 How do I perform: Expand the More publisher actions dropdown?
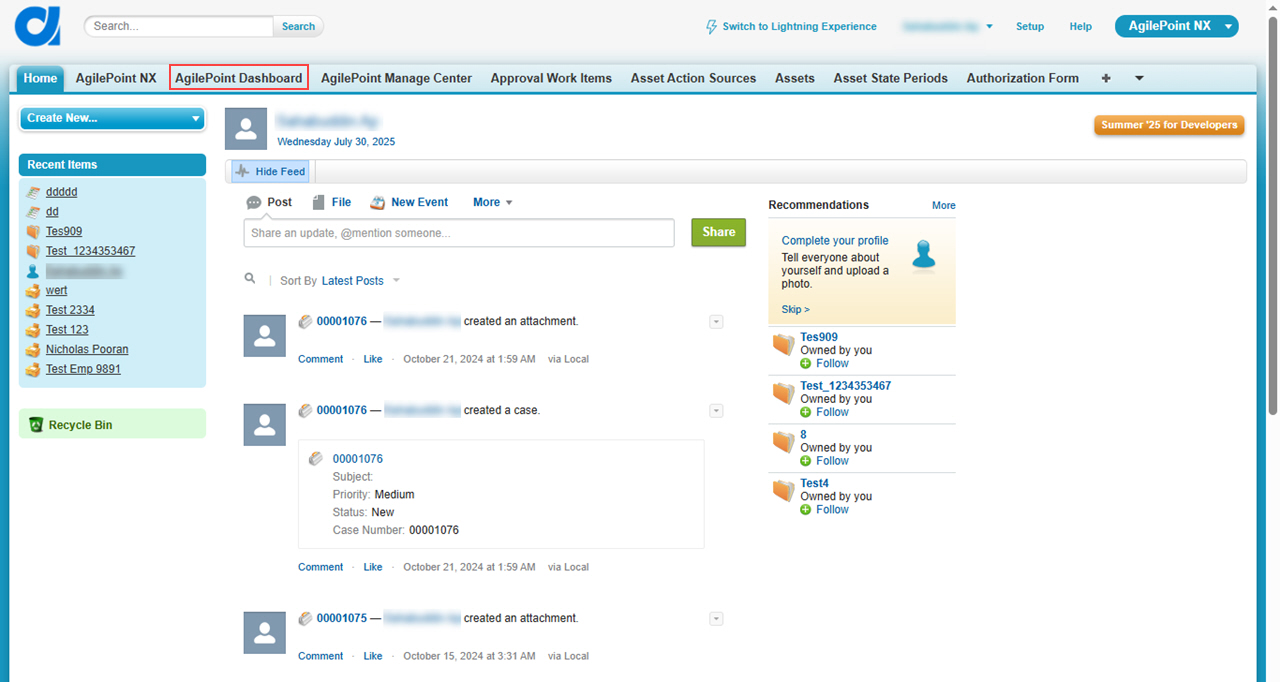coord(493,202)
